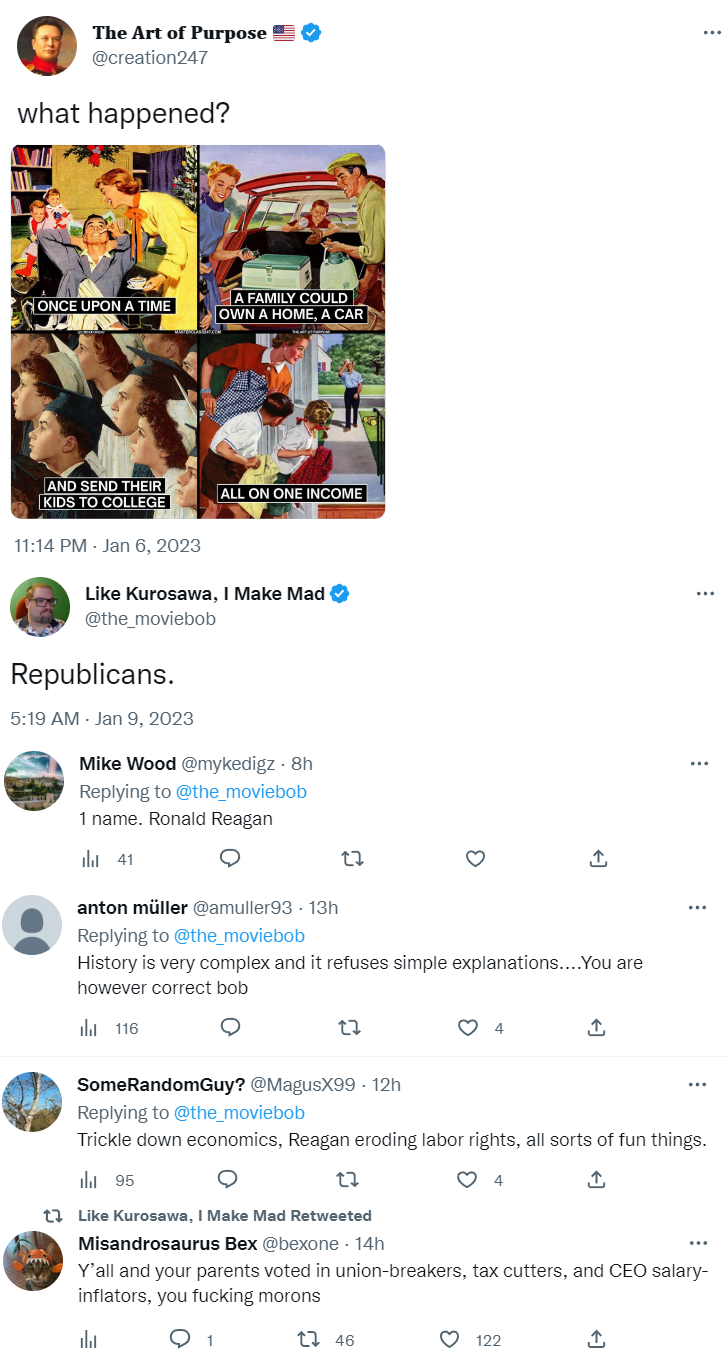The height and width of the screenshot is (1370, 726).
Task: Share SomeRandomGuy's reply
Action: [596, 1180]
